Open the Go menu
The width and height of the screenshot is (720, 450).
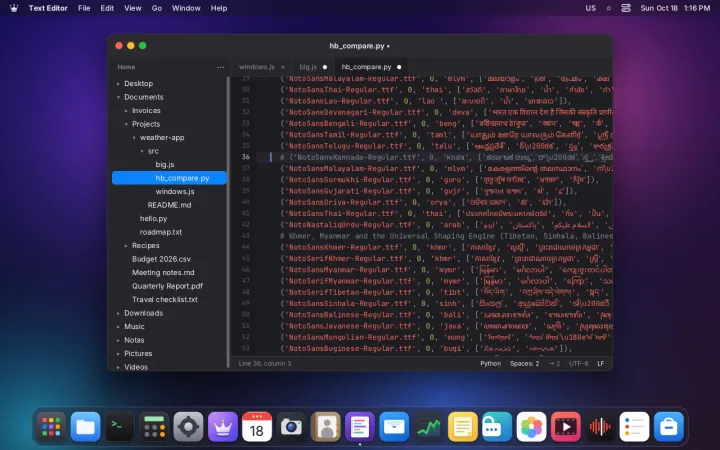[x=157, y=8]
